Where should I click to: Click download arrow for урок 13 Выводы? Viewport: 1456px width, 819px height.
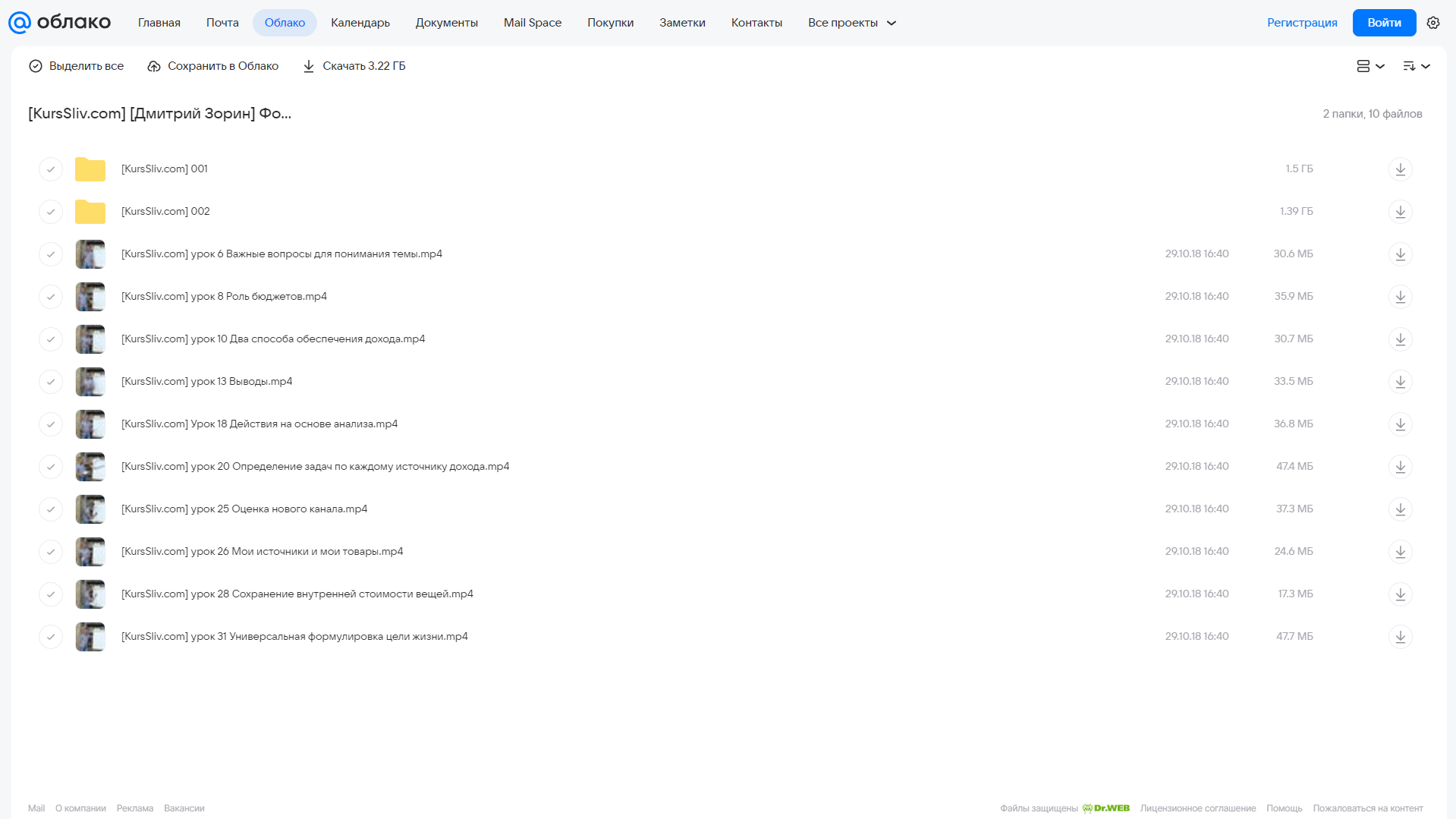[x=1400, y=381]
